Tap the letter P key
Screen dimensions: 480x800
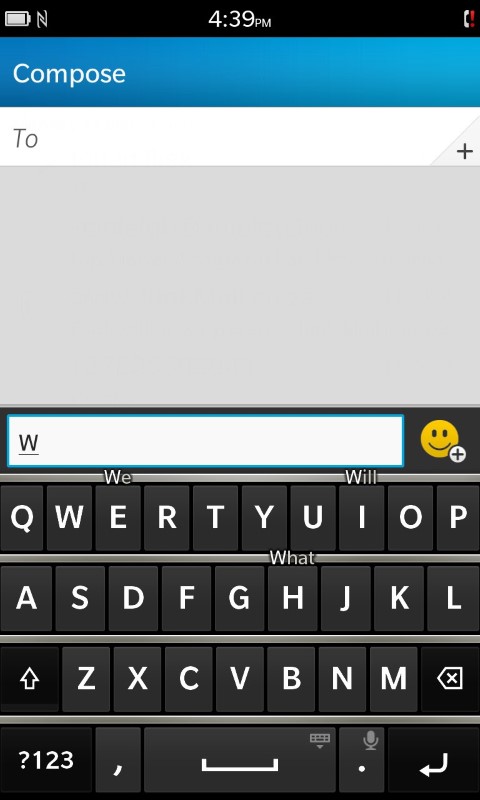(458, 518)
